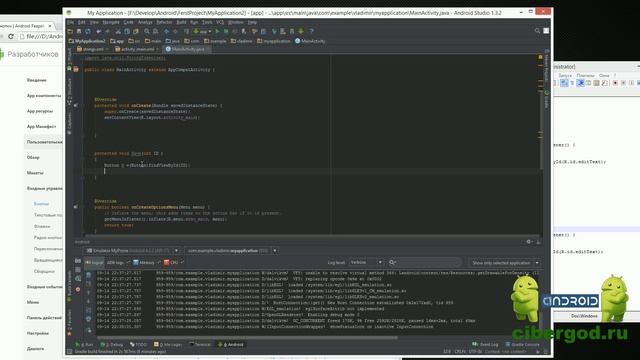The height and width of the screenshot is (360, 640).
Task: Open the Debug tool window button
Action: click(x=111, y=344)
